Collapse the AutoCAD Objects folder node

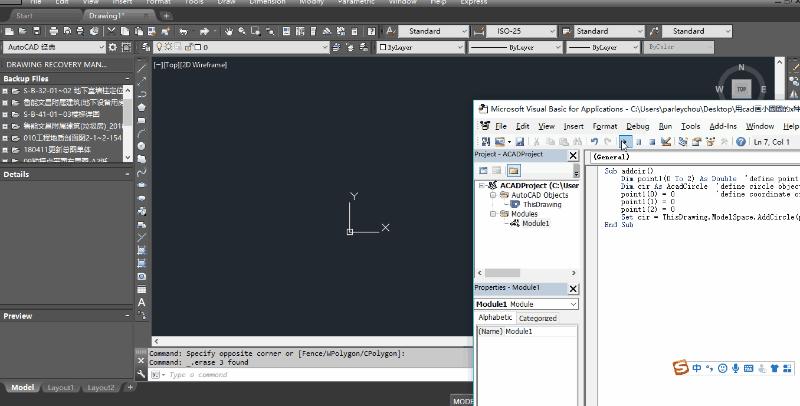493,195
